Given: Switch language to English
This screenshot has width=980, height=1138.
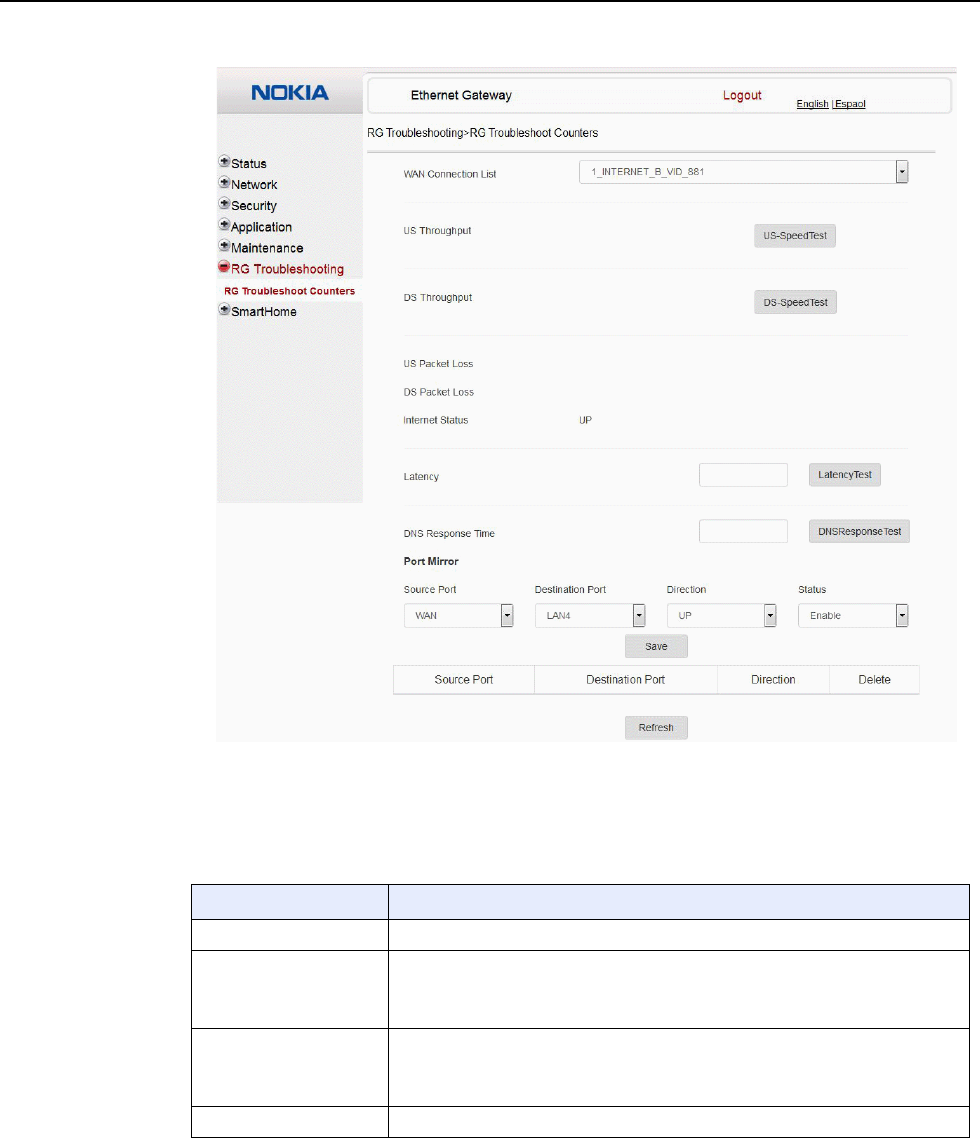Looking at the screenshot, I should (x=812, y=104).
